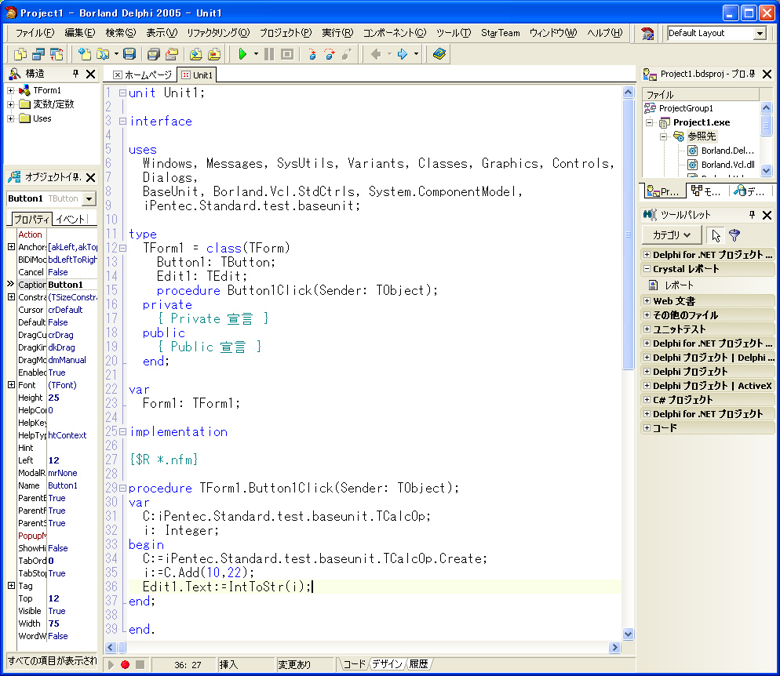Pin the ツールパレット panel
Screen dimensions: 780x676
pos(752,215)
